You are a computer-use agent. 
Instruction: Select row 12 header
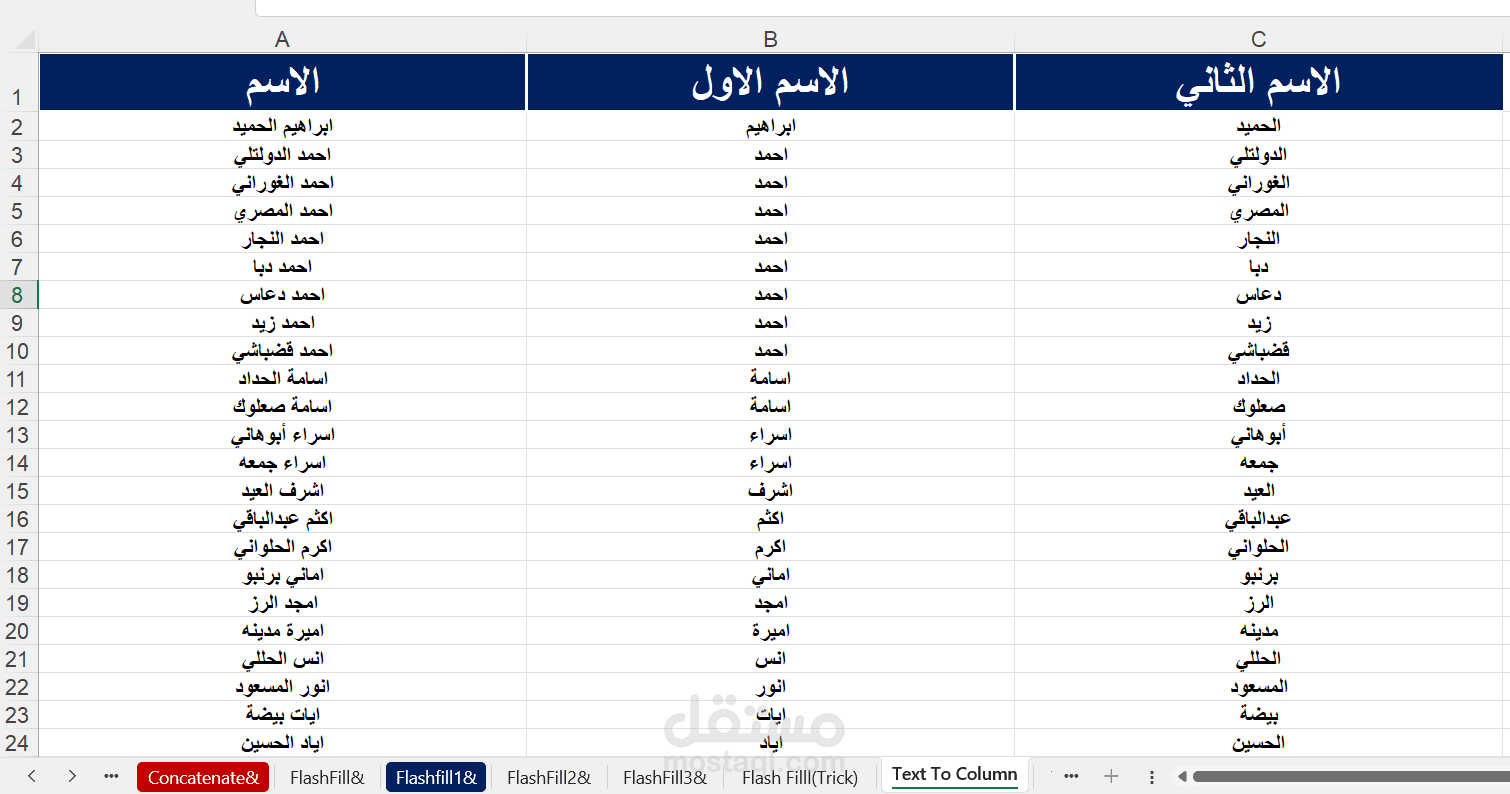coord(19,407)
